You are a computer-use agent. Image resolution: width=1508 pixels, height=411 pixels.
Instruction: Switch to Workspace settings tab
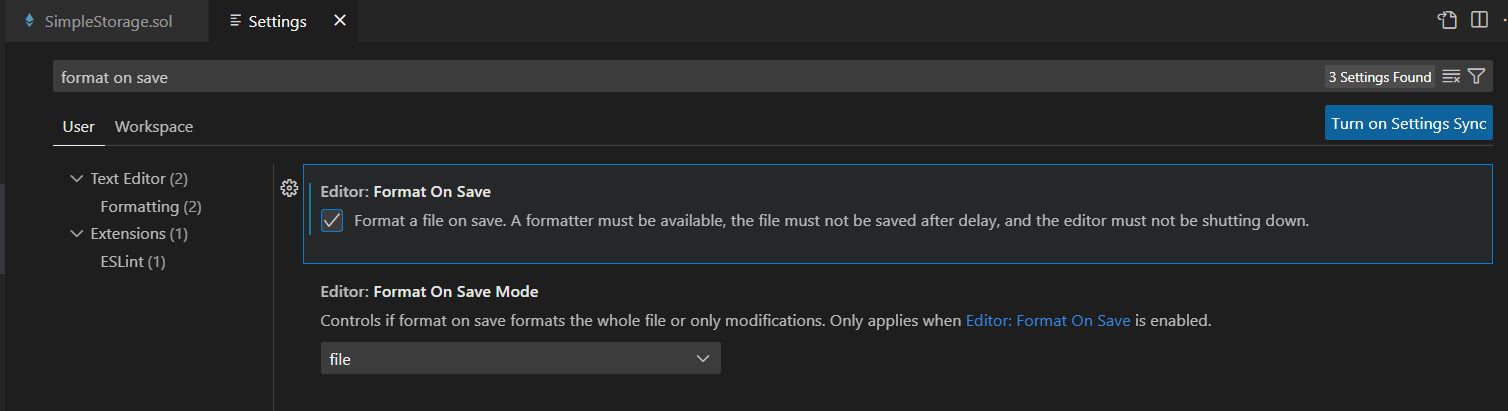click(154, 127)
